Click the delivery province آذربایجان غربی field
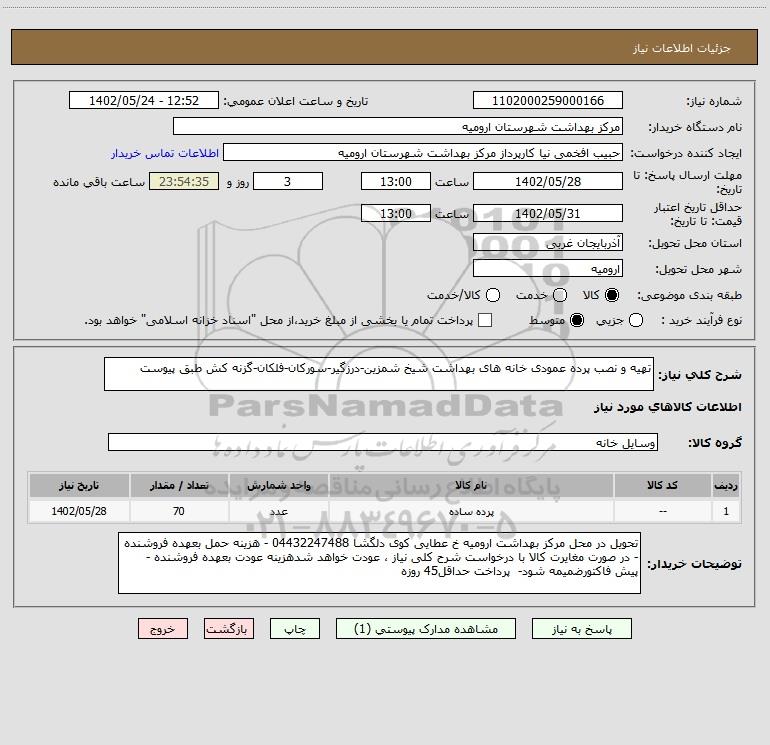Image resolution: width=770 pixels, height=745 pixels. point(548,242)
